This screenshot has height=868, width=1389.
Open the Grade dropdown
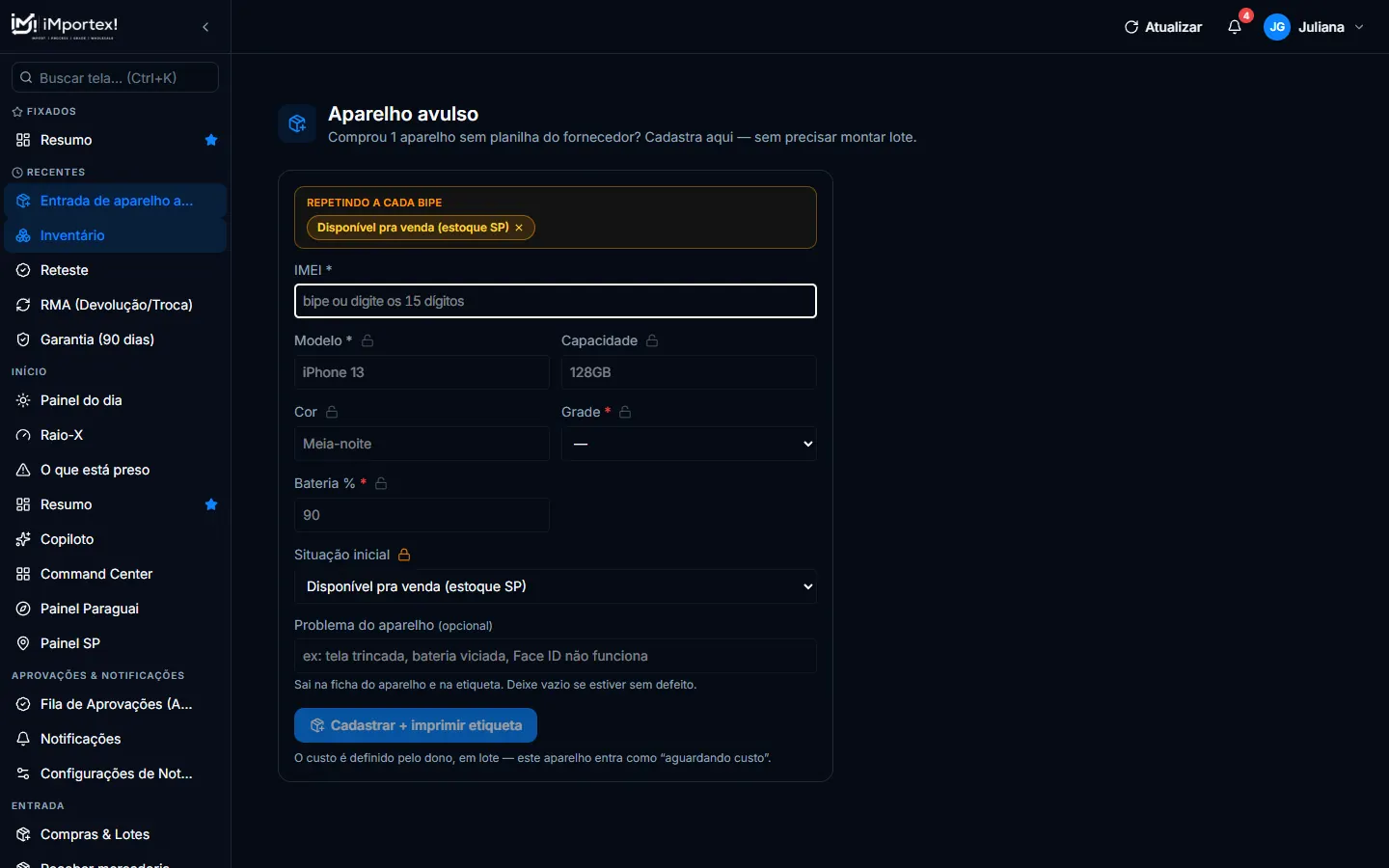[689, 444]
